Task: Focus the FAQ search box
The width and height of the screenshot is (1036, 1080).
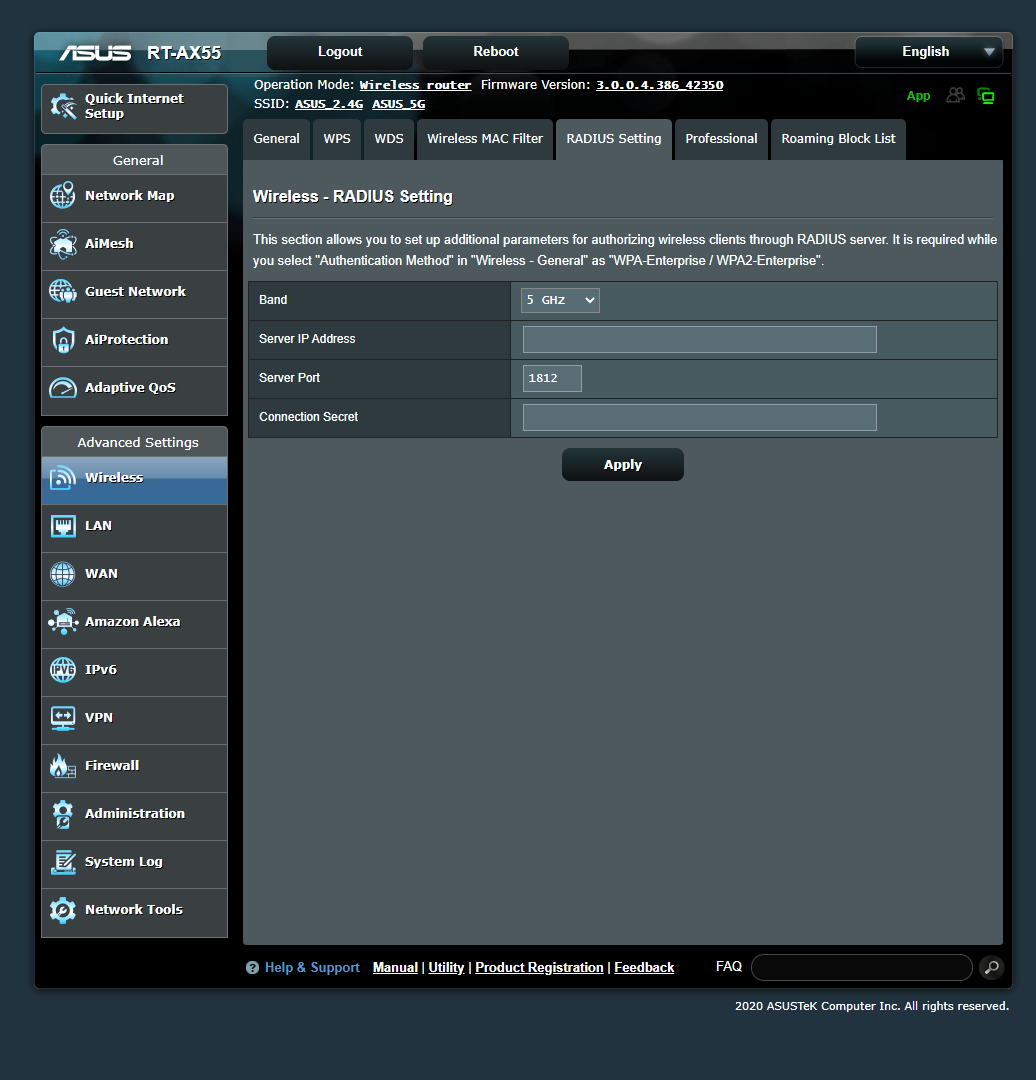Action: click(862, 967)
